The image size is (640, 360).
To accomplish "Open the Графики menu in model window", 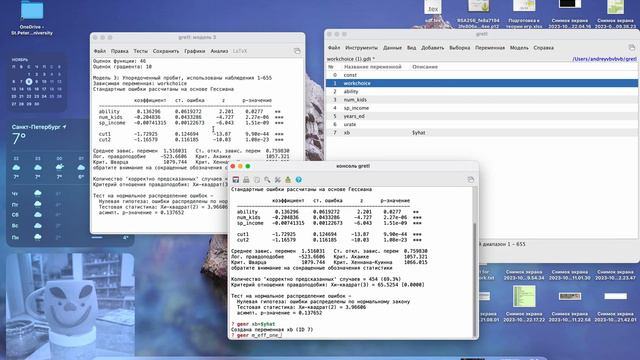I will tap(195, 51).
